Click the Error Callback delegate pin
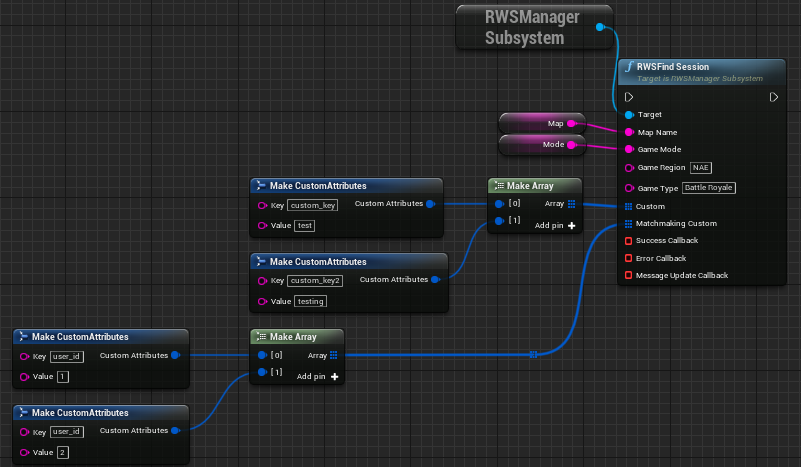 [x=628, y=258]
